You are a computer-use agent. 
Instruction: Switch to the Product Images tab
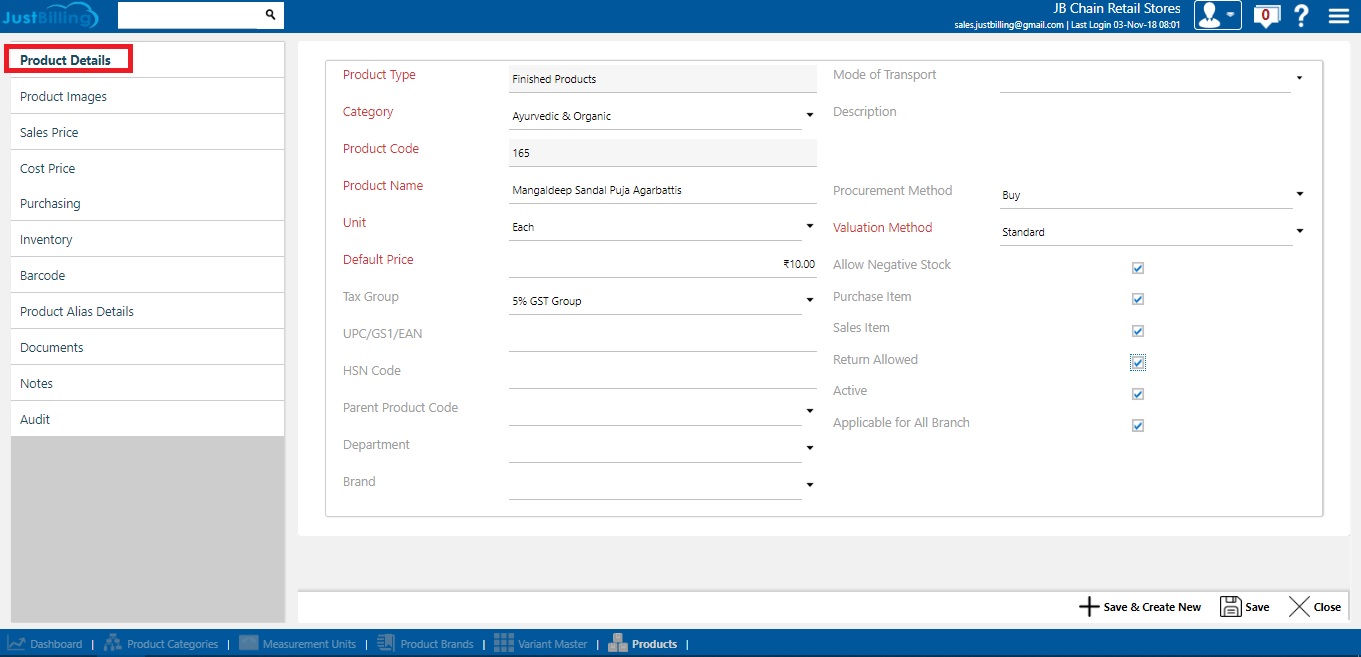[x=147, y=97]
